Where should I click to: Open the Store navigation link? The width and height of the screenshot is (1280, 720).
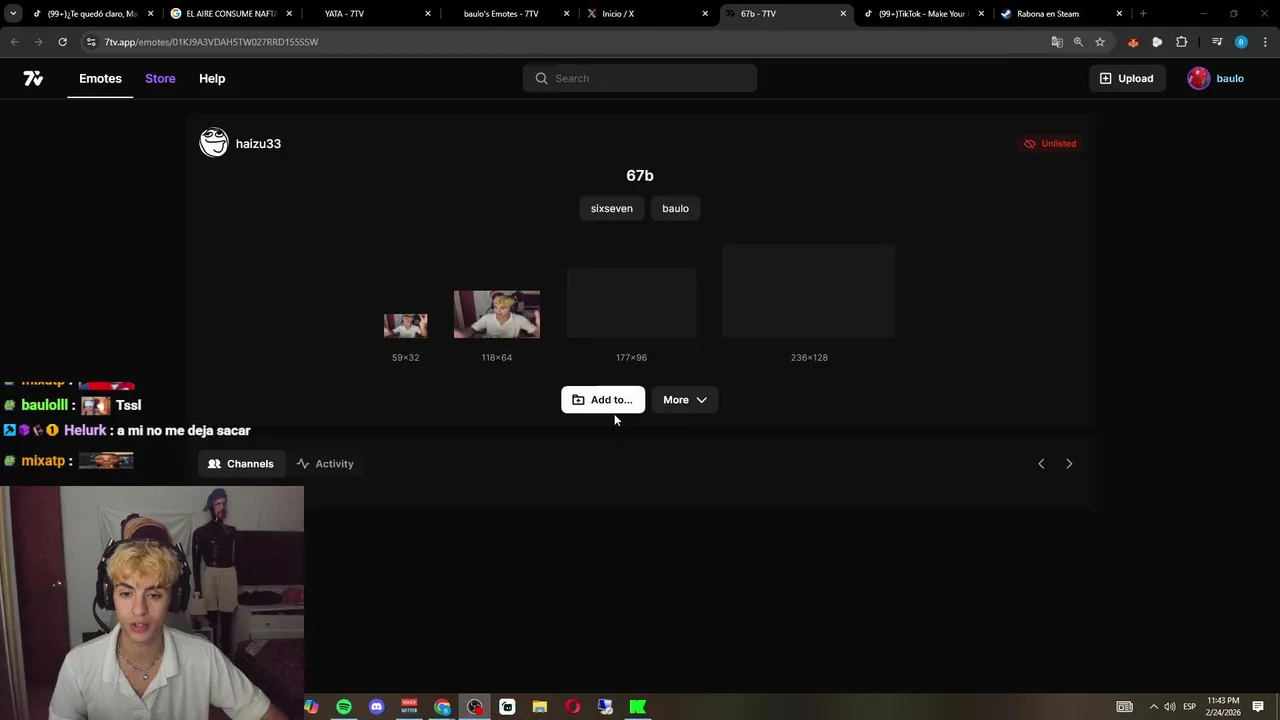click(160, 78)
